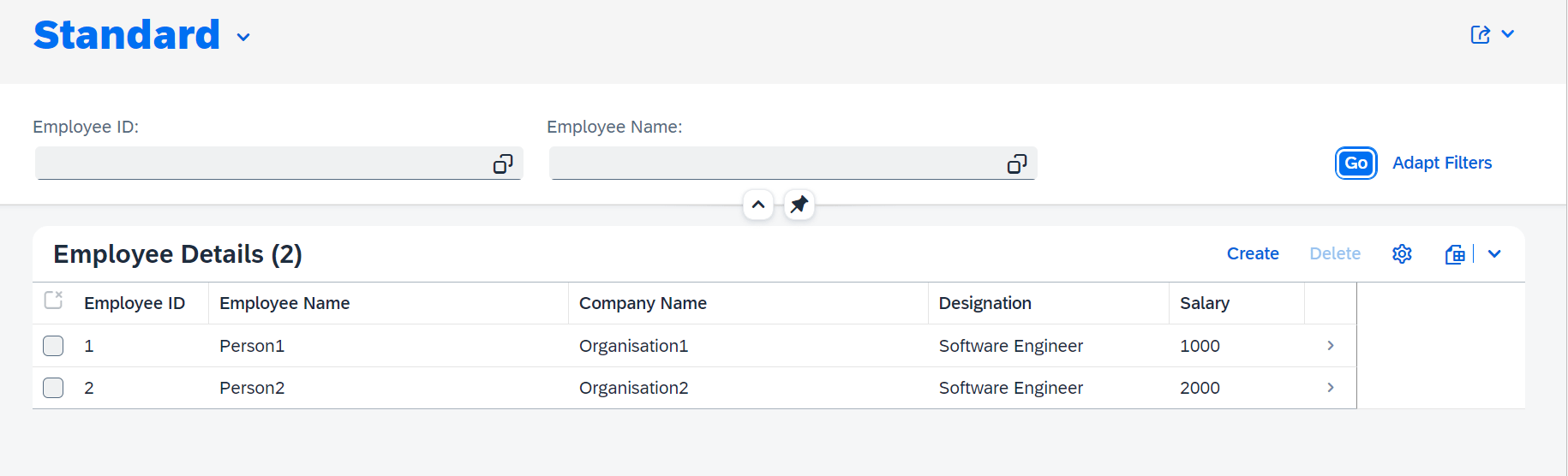1568x476 pixels.
Task: Navigate to Person2 details arrow
Action: 1330,388
